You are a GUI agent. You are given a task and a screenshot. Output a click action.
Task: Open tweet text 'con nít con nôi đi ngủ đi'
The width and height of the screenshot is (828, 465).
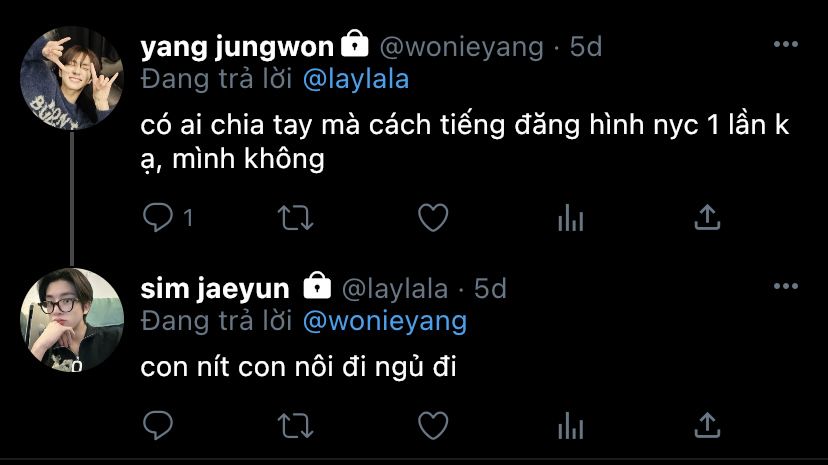click(x=298, y=366)
